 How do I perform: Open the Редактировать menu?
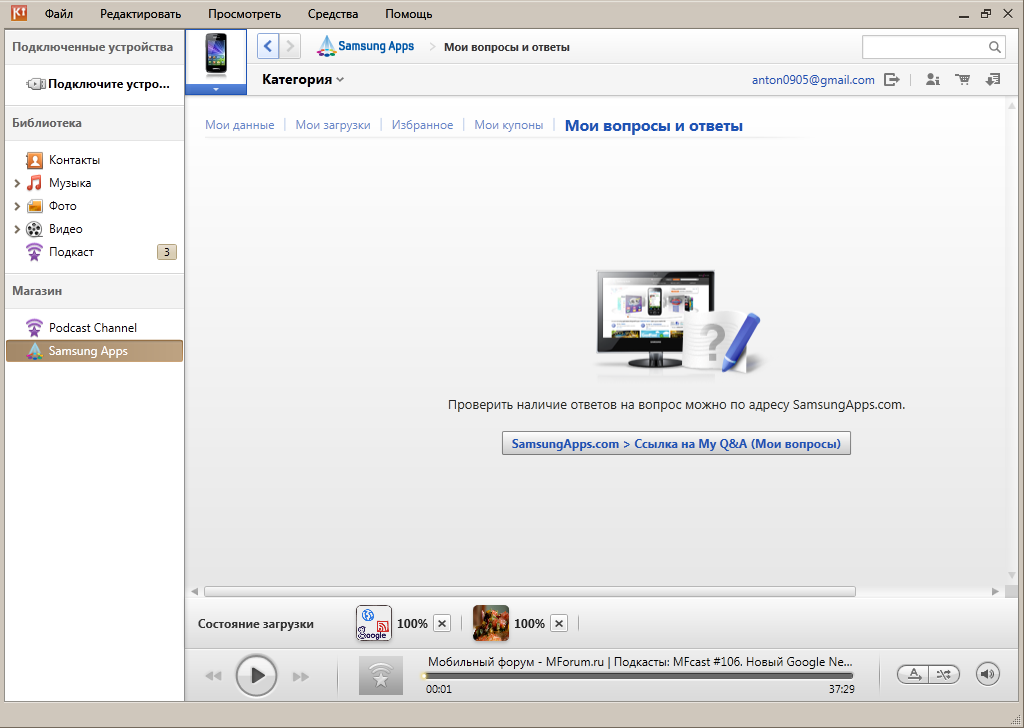[140, 14]
